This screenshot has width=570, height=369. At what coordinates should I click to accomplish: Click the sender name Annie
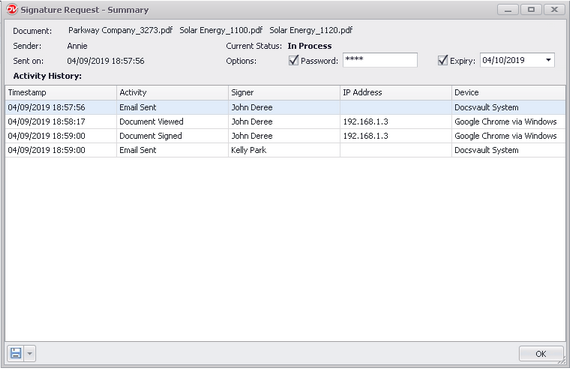pos(77,46)
